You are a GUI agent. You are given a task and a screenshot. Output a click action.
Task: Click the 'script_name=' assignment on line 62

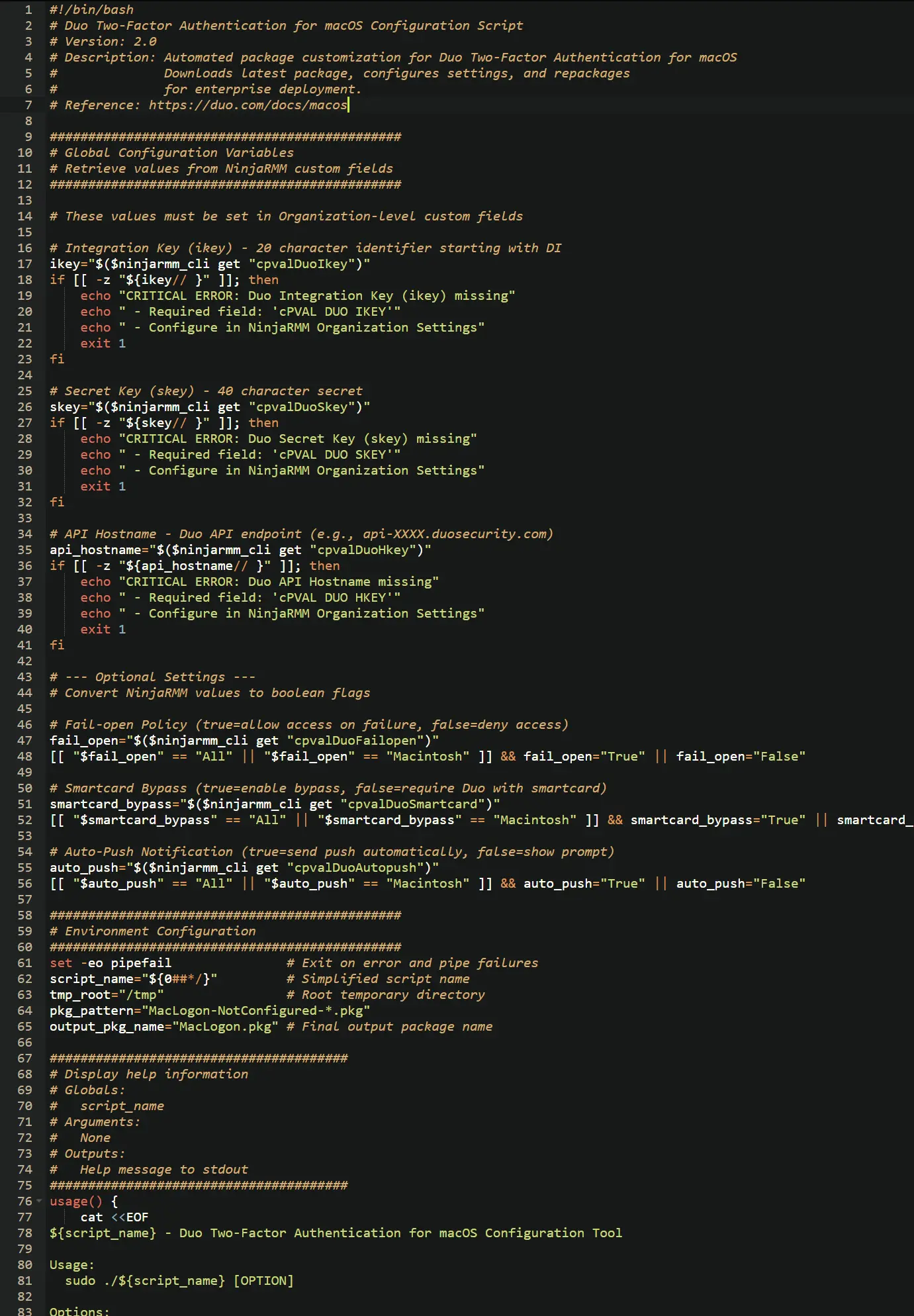(x=95, y=978)
